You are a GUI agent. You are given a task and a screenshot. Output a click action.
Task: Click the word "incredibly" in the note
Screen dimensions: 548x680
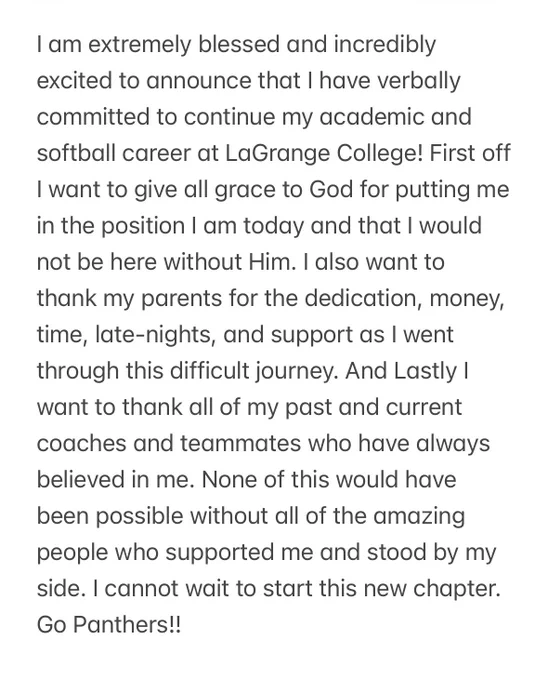385,46
